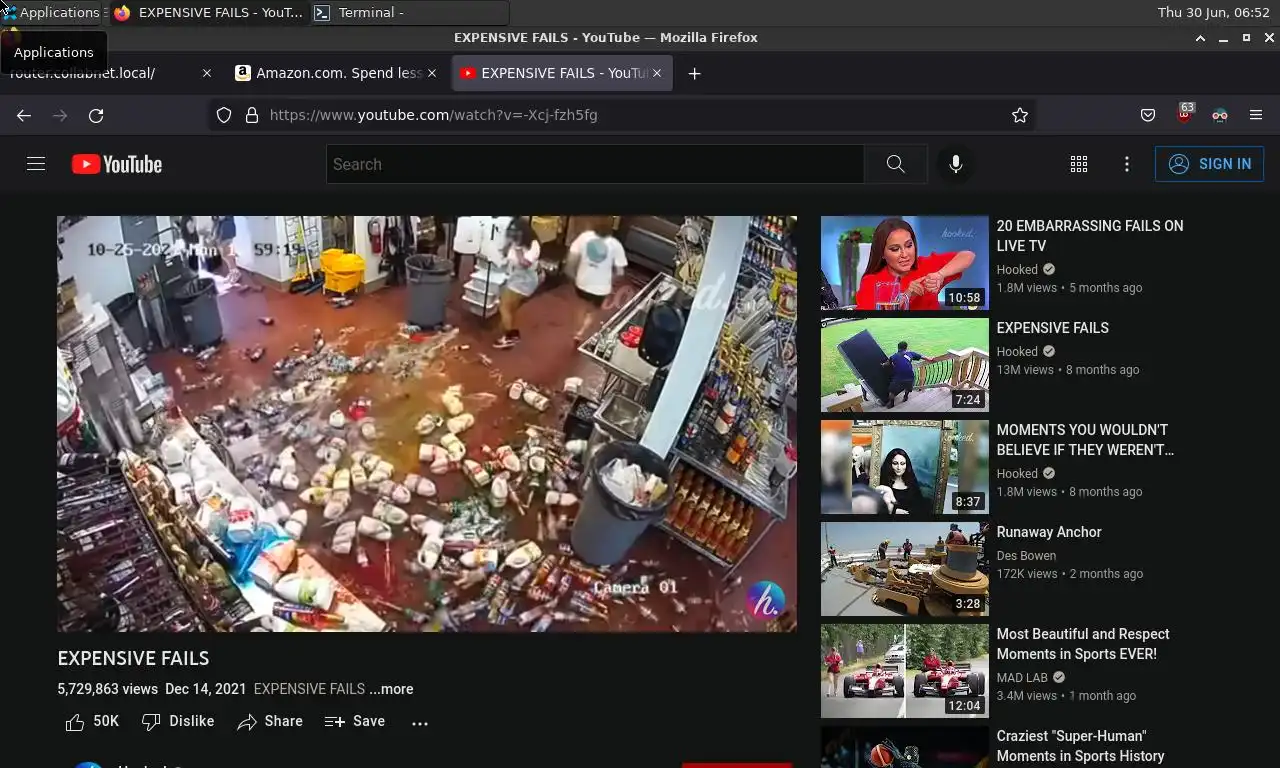View site security padlock info
Viewport: 1280px width, 768px height.
click(x=252, y=115)
